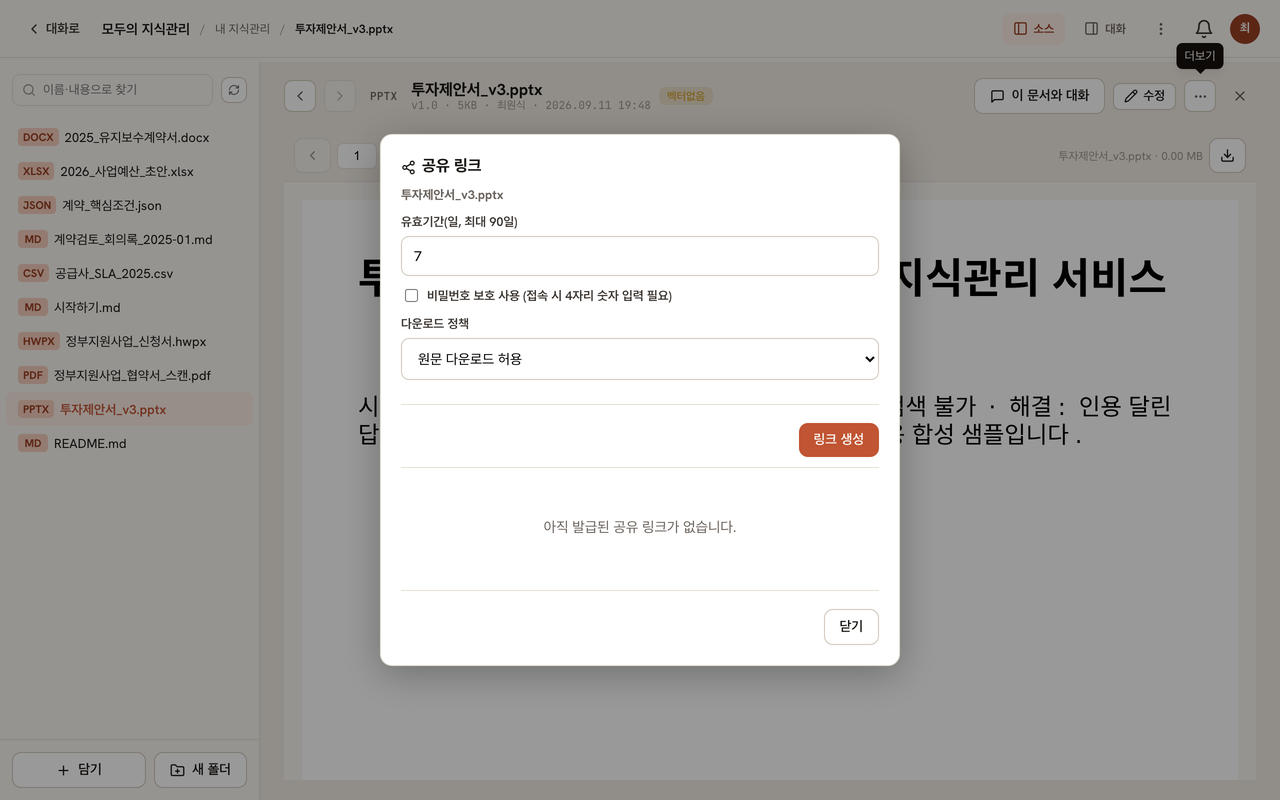Go back with 대화로 arrow
Screen dimensions: 1280x800
pos(54,29)
